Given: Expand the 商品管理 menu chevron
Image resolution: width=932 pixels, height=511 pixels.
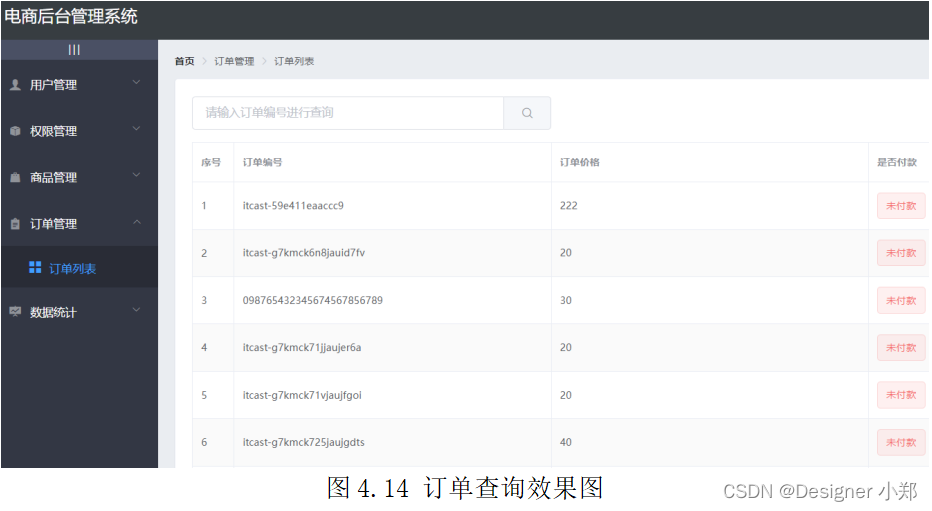Looking at the screenshot, I should click(x=136, y=175).
